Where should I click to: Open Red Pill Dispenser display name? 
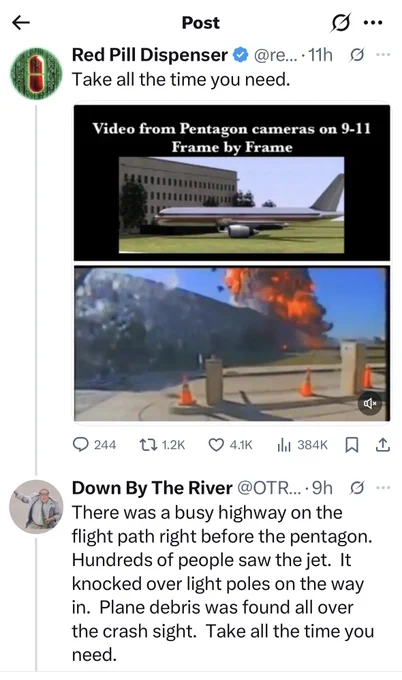(x=150, y=55)
